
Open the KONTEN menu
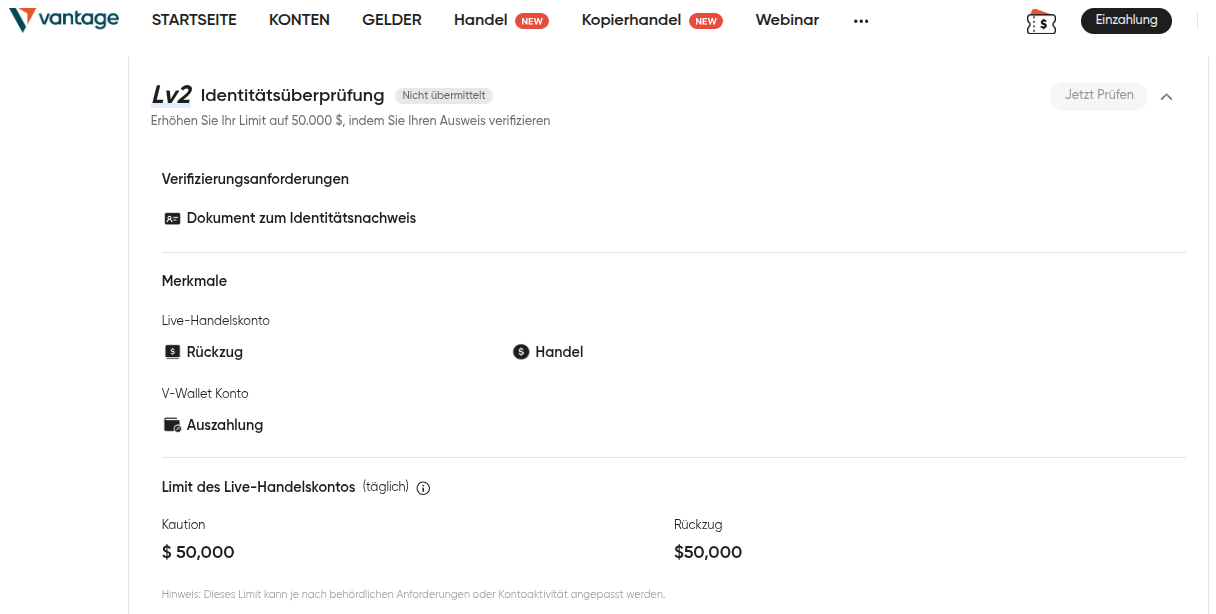click(298, 19)
